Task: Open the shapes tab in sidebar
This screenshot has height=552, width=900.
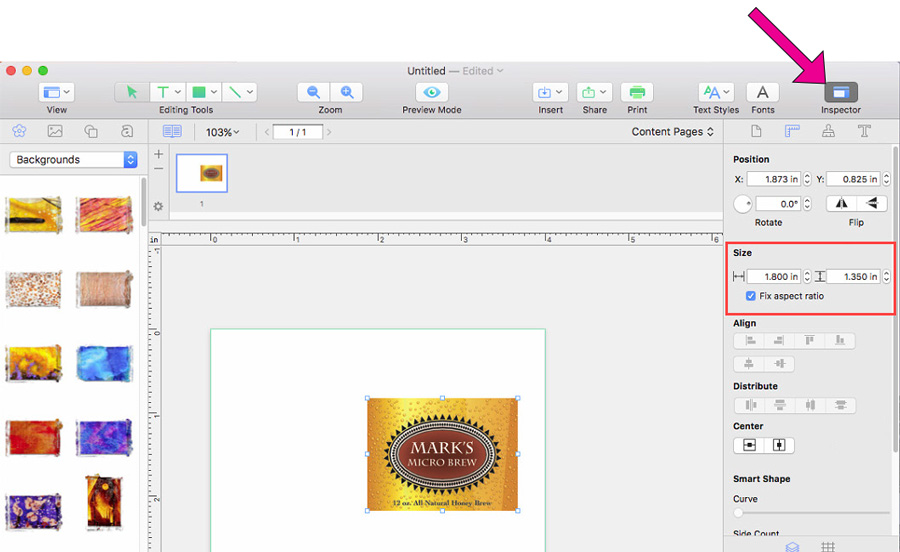Action: tap(91, 131)
